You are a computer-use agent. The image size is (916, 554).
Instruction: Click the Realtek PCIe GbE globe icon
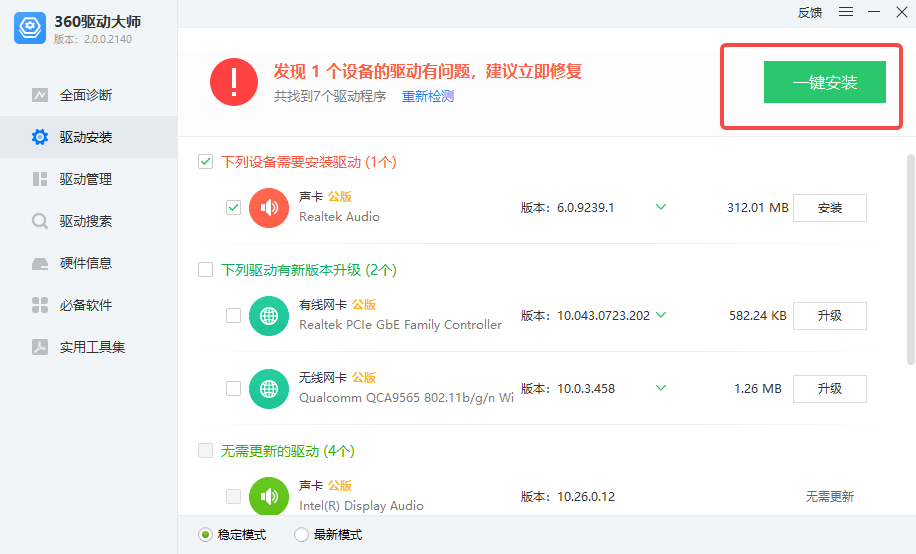point(269,316)
